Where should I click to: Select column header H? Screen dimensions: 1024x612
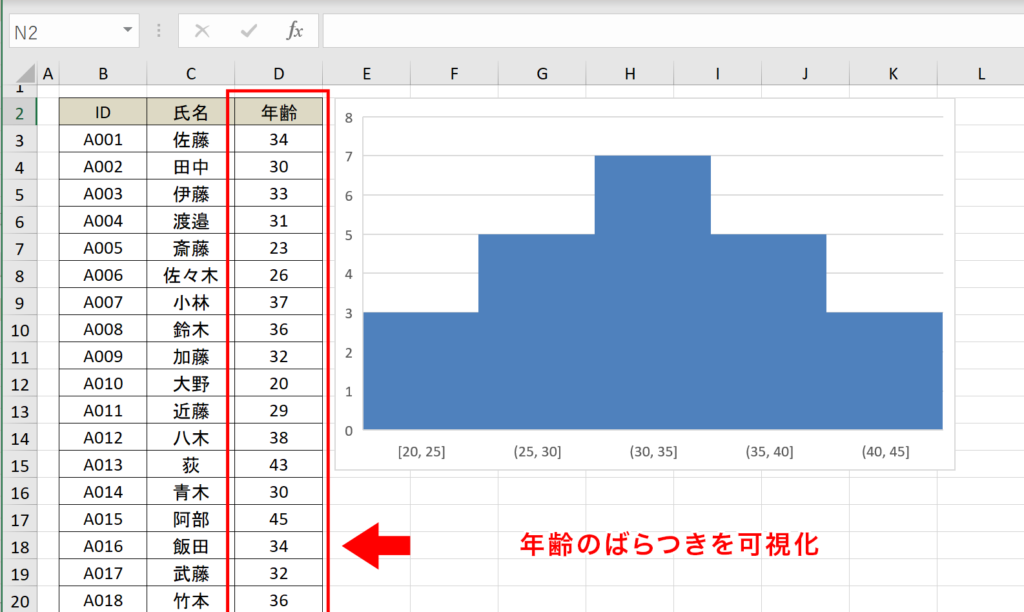[629, 73]
